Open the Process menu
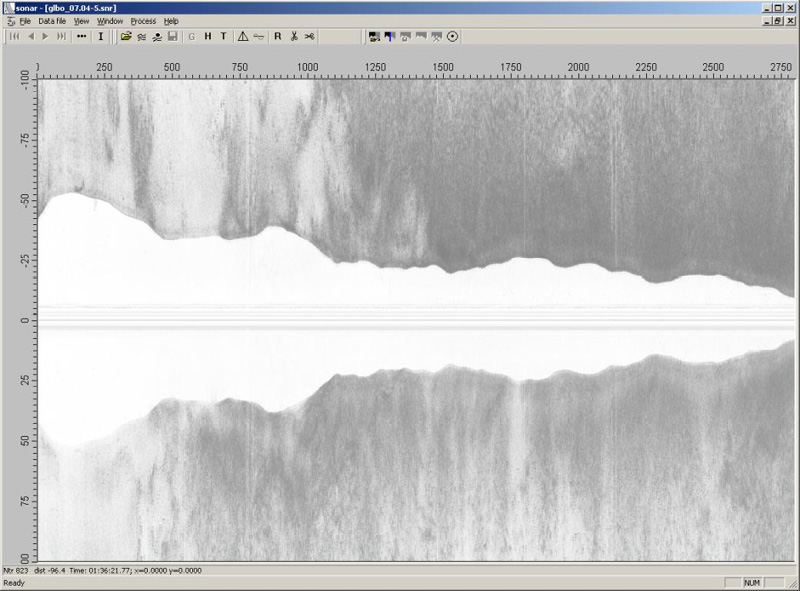Viewport: 800px width, 591px height. pyautogui.click(x=143, y=21)
